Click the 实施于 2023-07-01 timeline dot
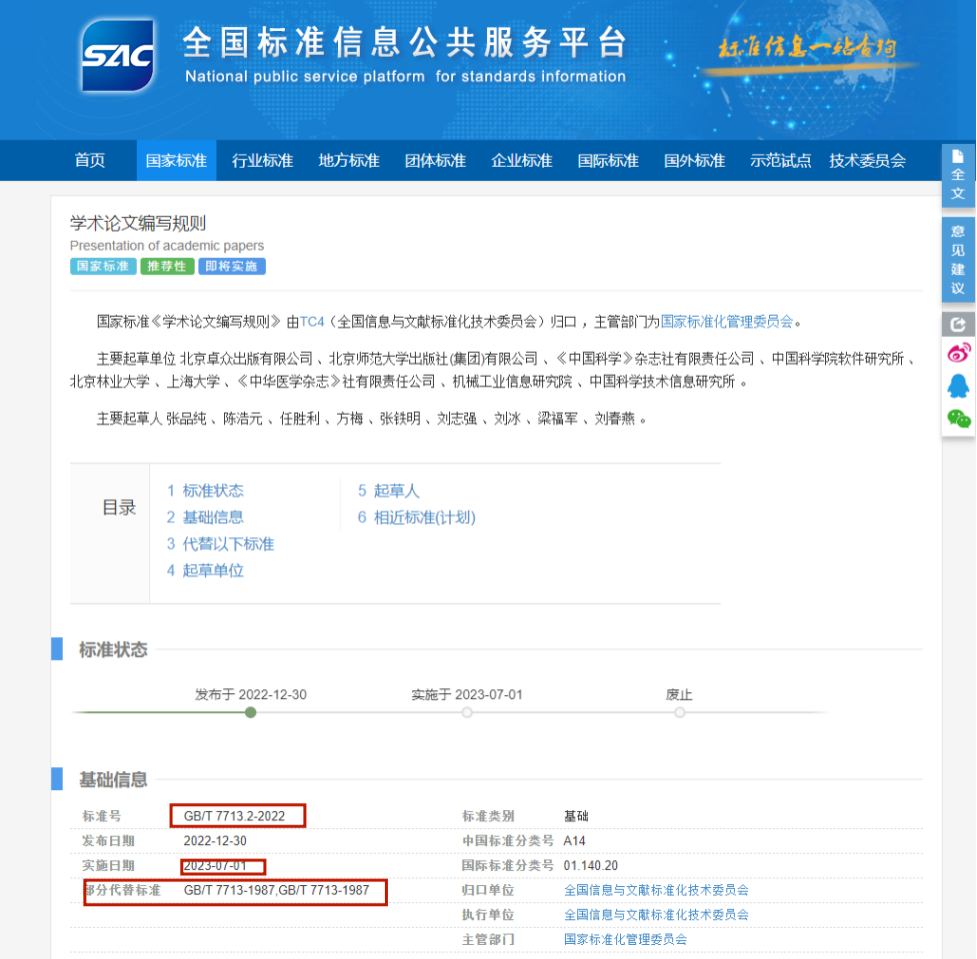This screenshot has height=959, width=977. pos(467,712)
